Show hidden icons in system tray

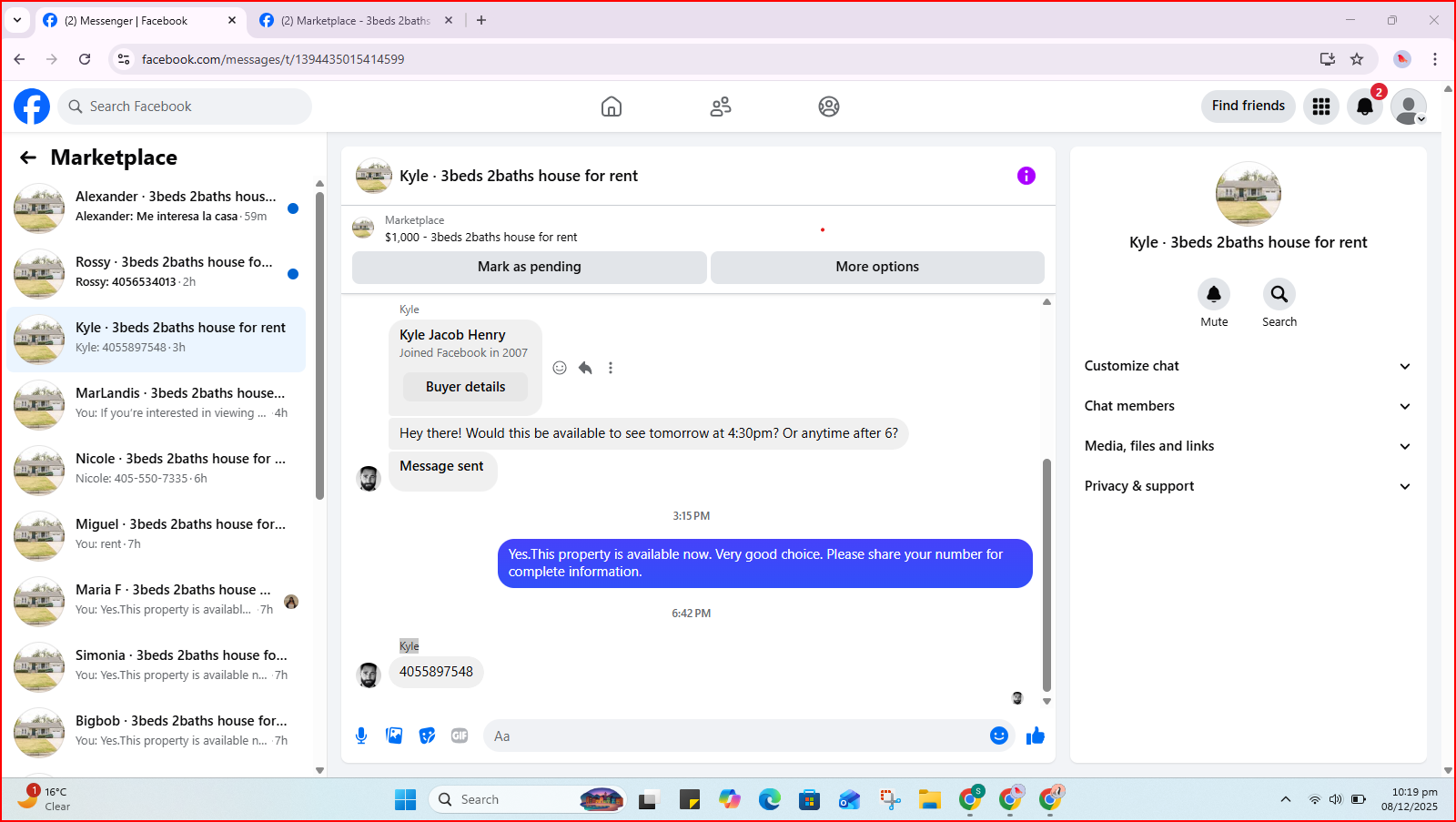pos(1286,799)
